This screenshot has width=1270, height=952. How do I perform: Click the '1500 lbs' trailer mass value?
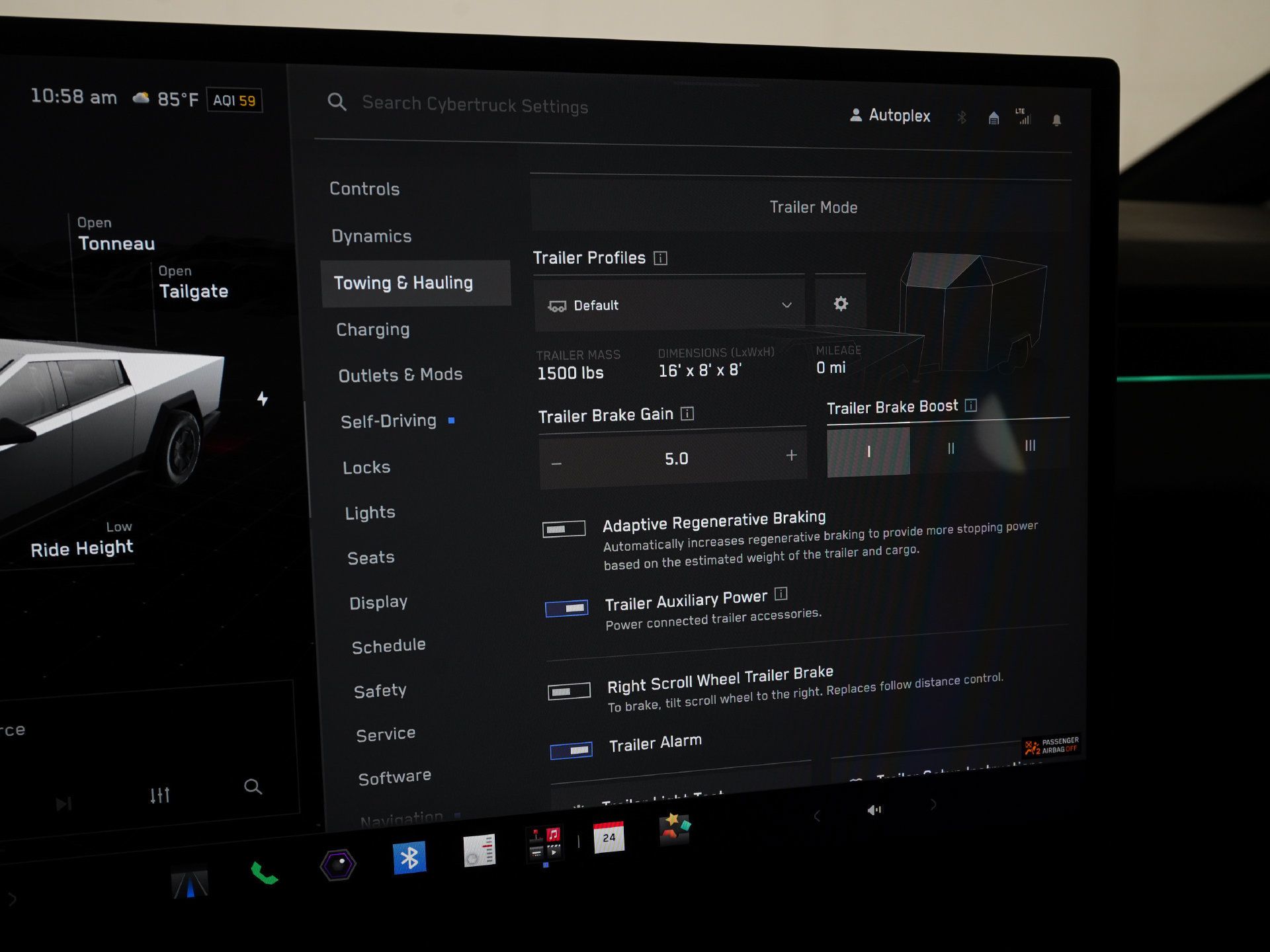(570, 374)
